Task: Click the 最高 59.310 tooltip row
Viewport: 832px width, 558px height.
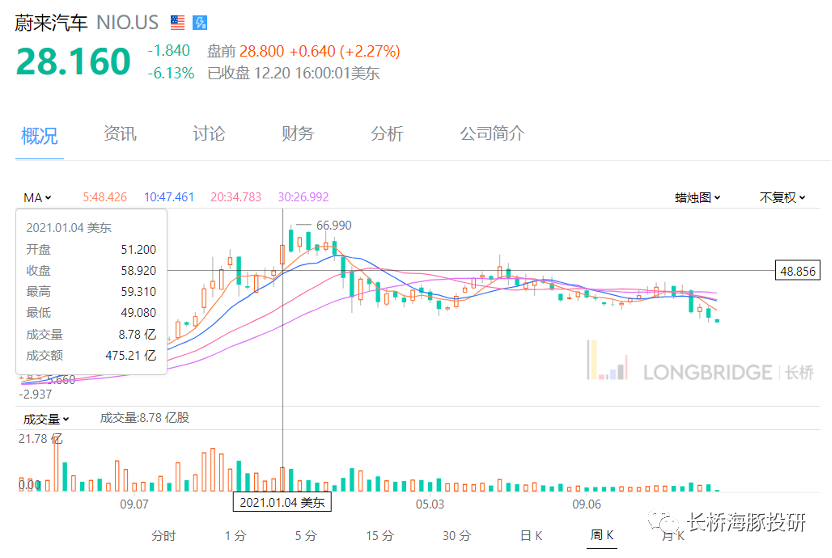Action: coord(91,292)
